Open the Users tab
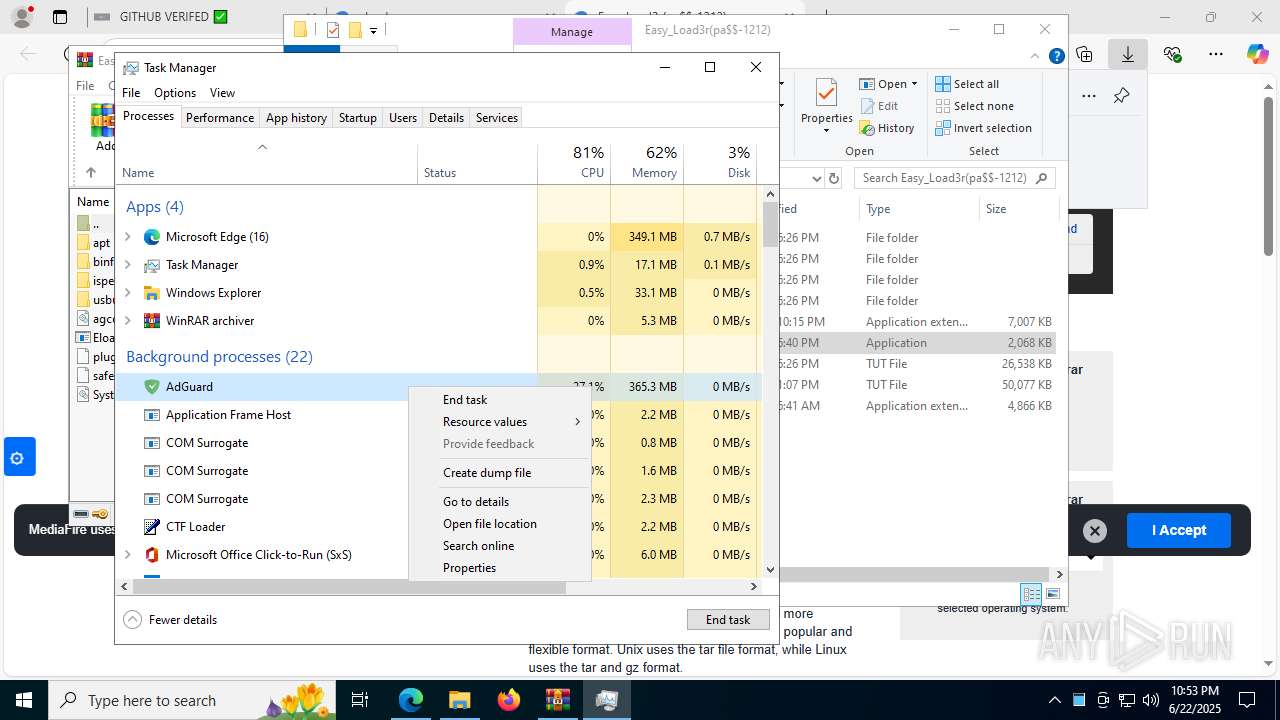 pos(403,118)
